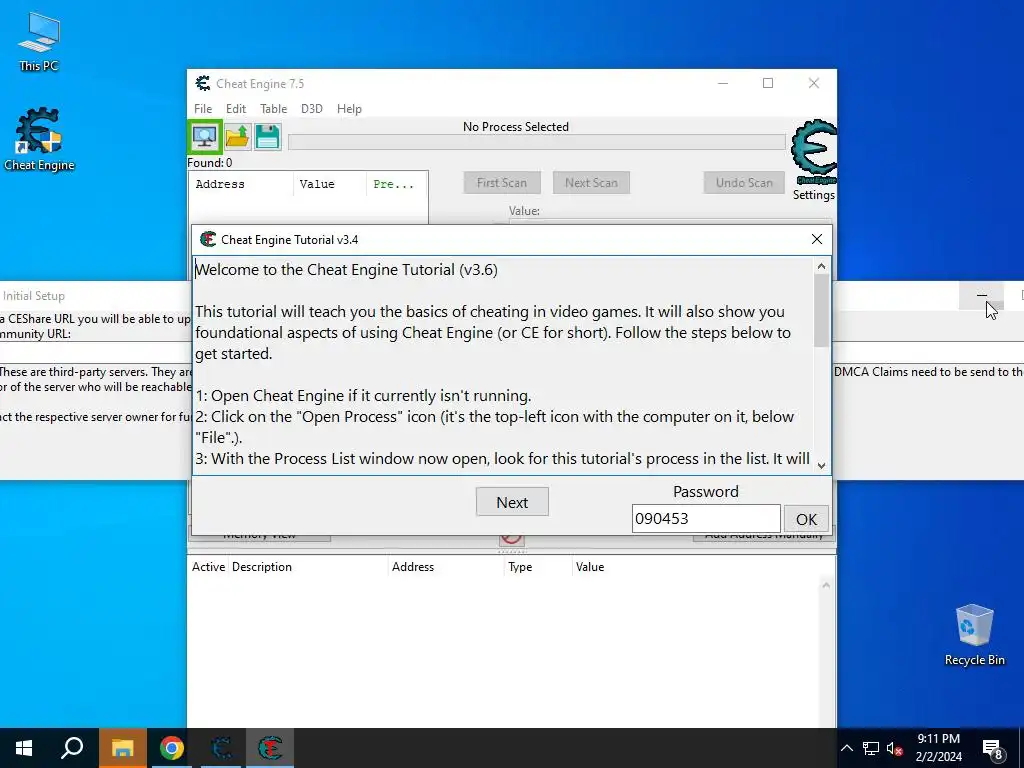Image resolution: width=1024 pixels, height=768 pixels.
Task: Open the notification center icon
Action: tap(993, 749)
